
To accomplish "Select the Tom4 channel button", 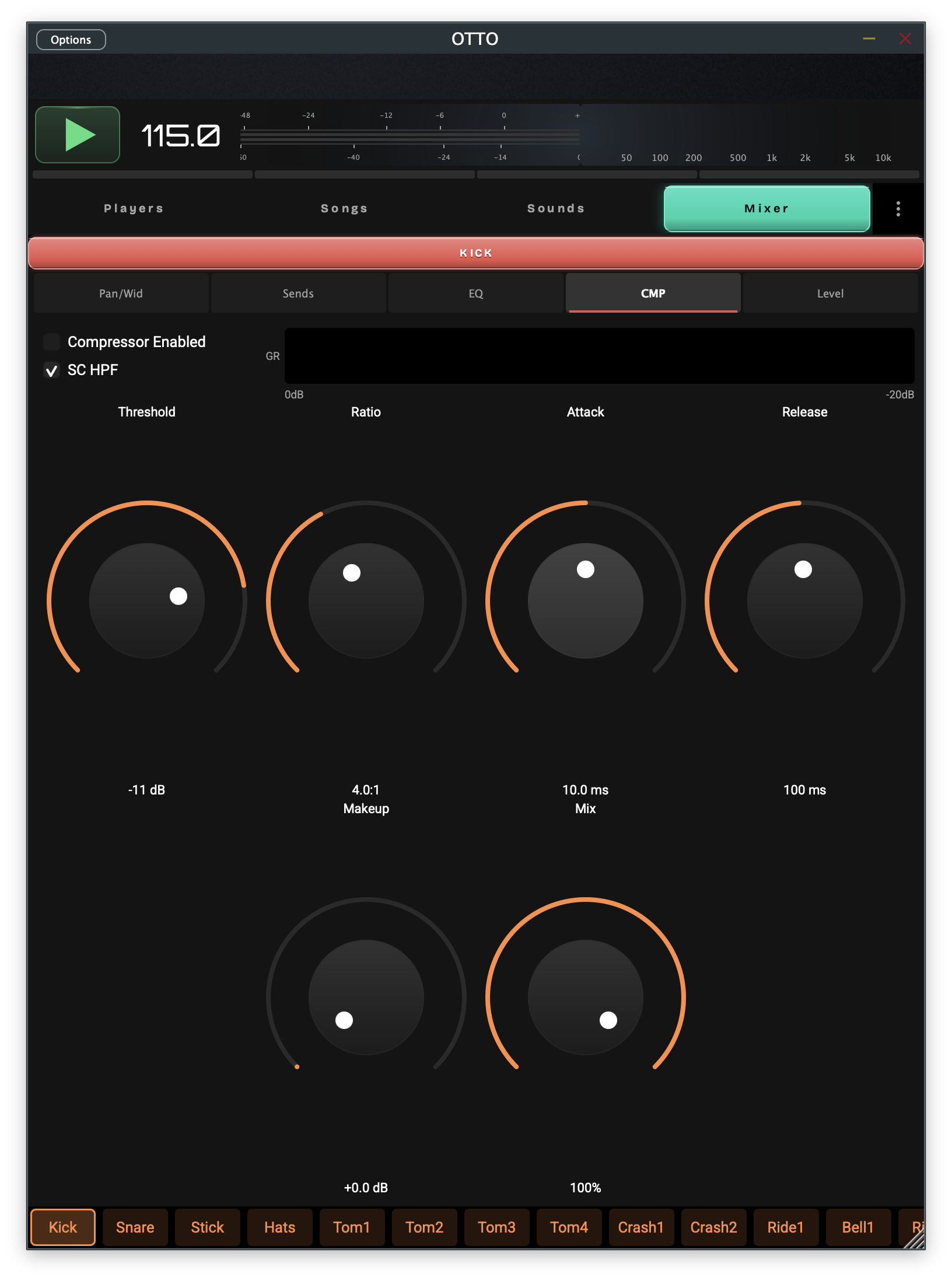I will [569, 1227].
